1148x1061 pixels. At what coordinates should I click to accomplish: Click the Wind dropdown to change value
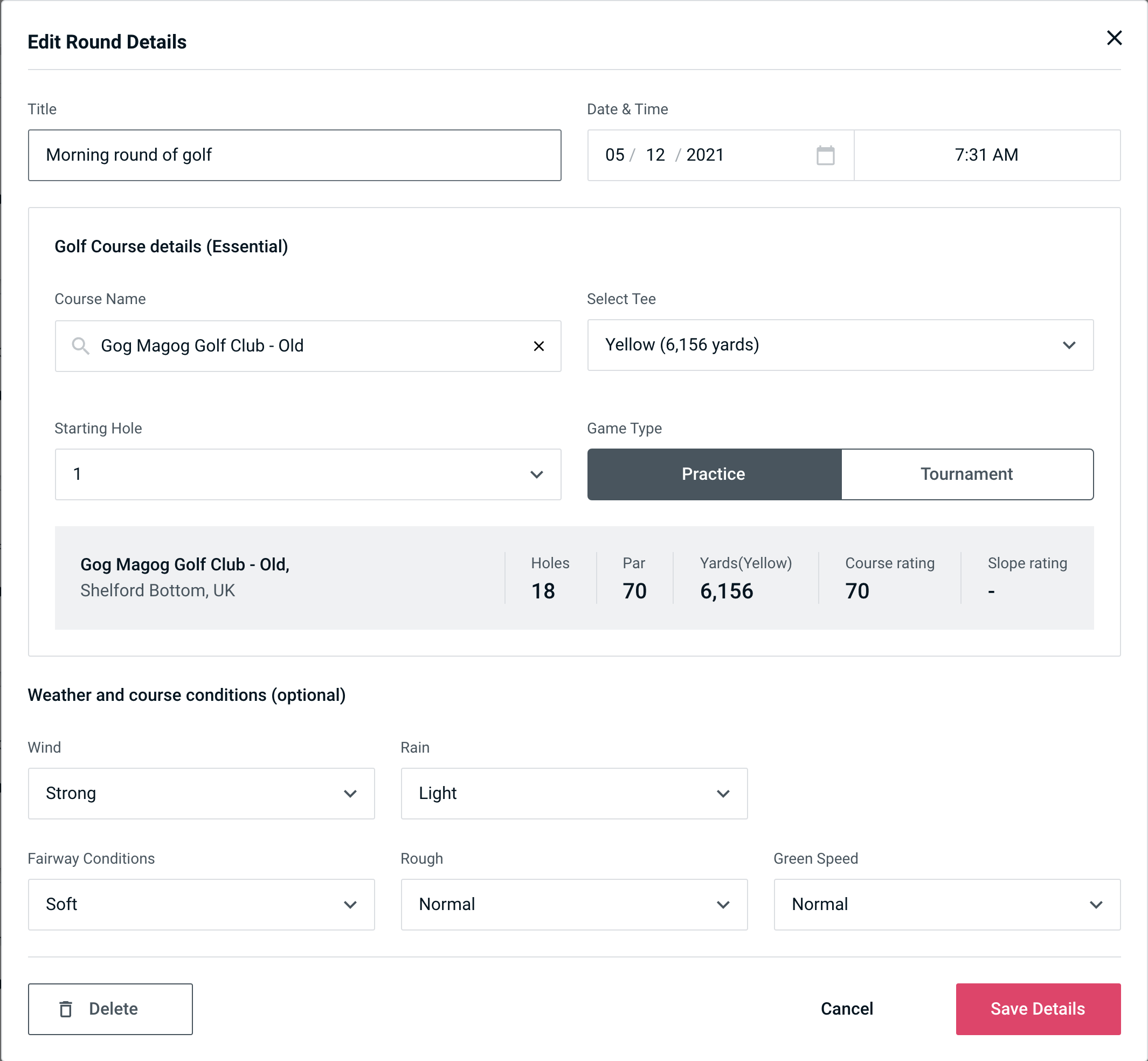[201, 793]
